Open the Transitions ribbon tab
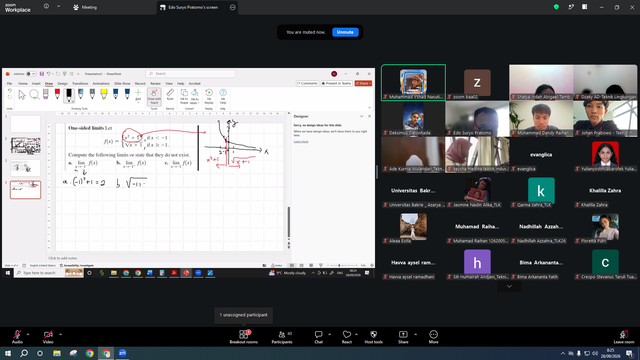Viewport: 640px width, 360px height. point(80,83)
